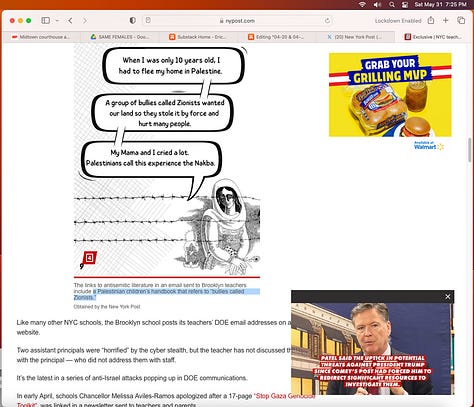Switch to Midtown courthouse tab

41,37
